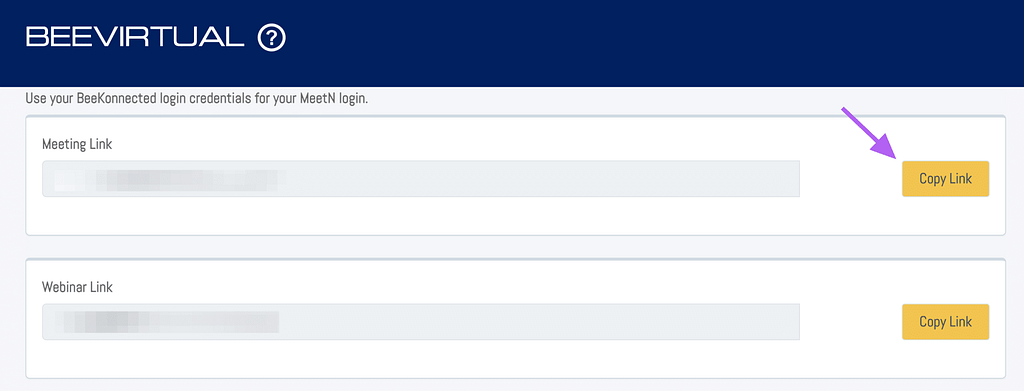Click the blurred meeting URL text
This screenshot has height=391, width=1024.
click(170, 180)
